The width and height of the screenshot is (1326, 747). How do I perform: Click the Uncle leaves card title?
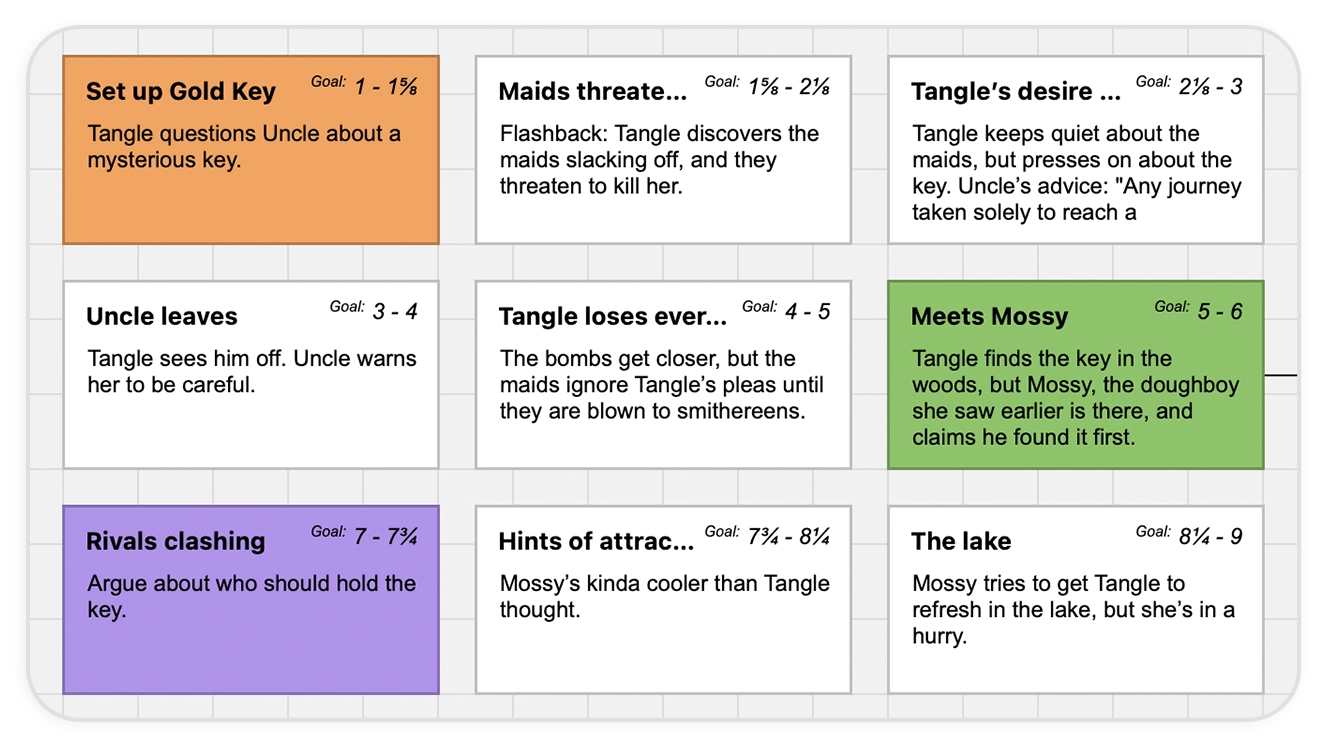(162, 317)
